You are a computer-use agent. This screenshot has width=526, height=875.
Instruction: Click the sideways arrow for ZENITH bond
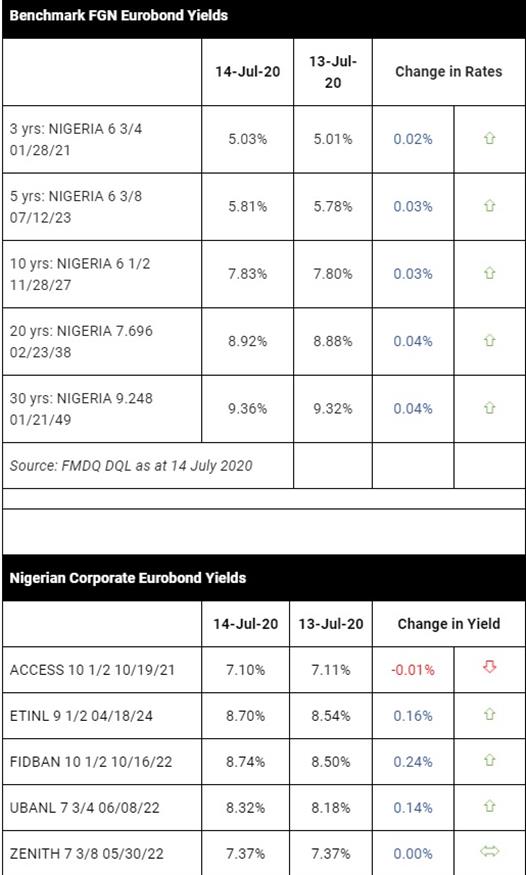coord(489,852)
